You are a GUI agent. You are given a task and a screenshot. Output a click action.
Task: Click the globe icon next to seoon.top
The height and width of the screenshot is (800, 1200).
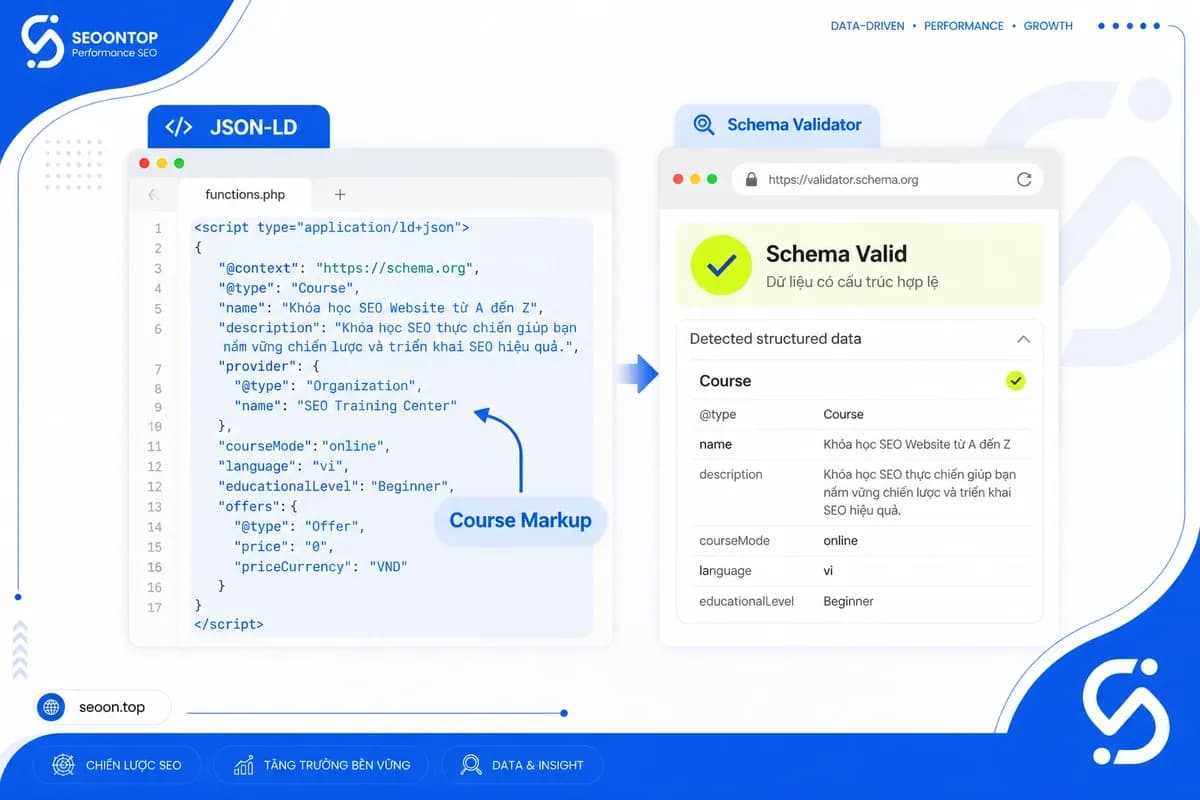(x=51, y=708)
